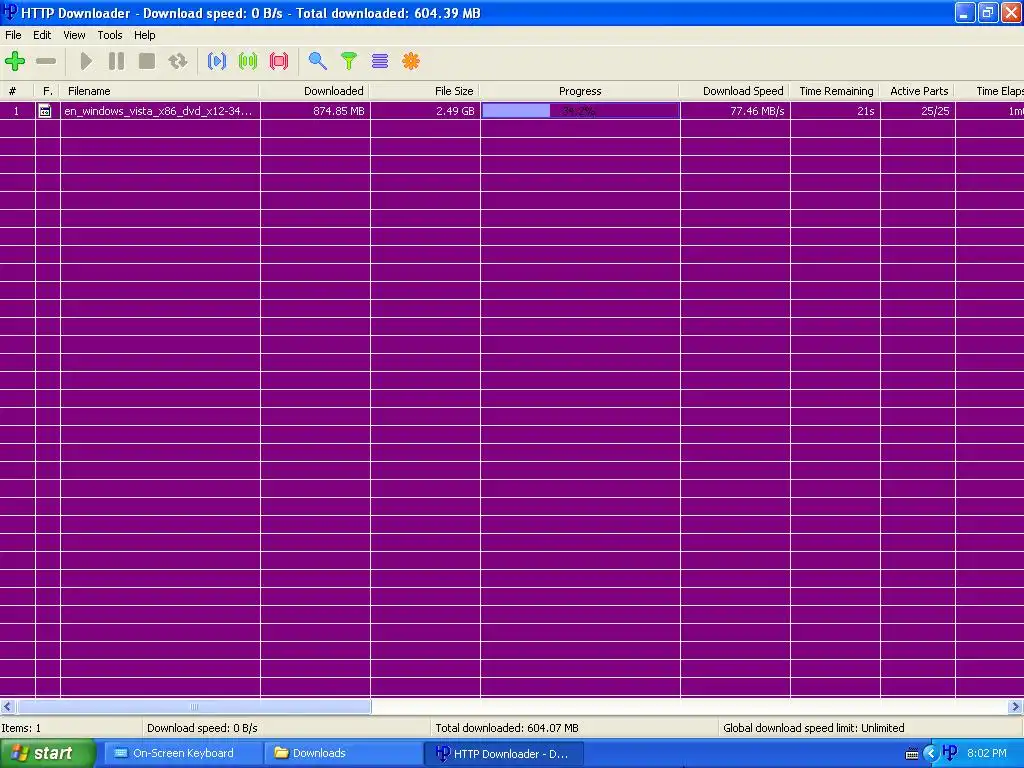The image size is (1024, 768).
Task: Click the Restart arrows toolbar icon
Action: (178, 61)
